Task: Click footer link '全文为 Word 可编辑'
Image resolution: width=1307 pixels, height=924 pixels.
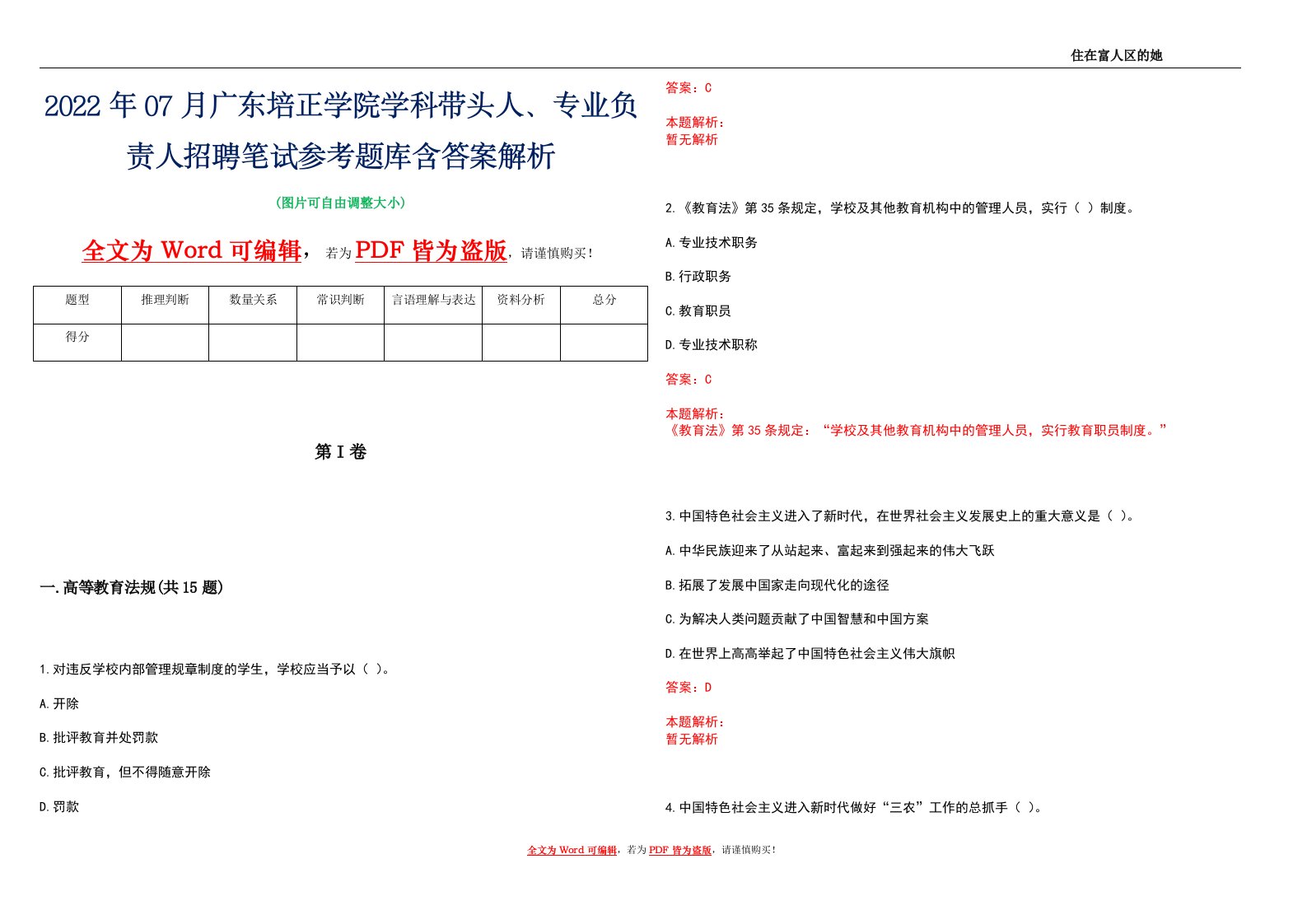Action: click(x=572, y=850)
